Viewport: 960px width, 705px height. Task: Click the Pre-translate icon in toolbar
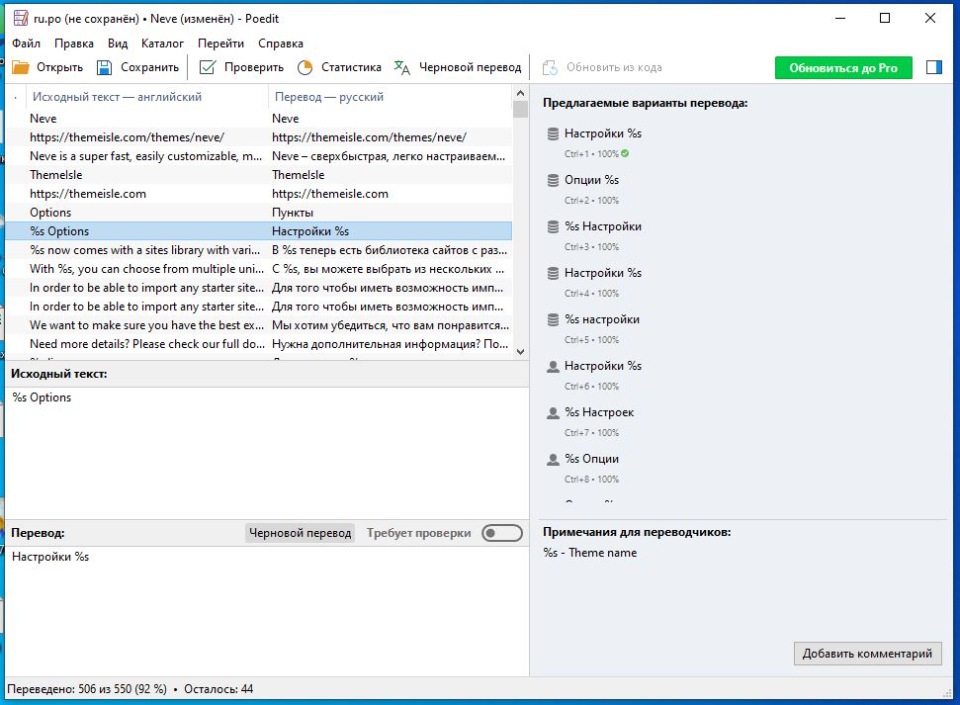(402, 68)
